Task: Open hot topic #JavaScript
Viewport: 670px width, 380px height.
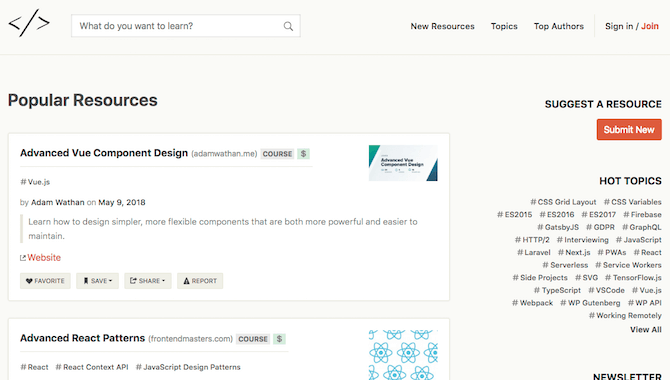Action: 638,240
